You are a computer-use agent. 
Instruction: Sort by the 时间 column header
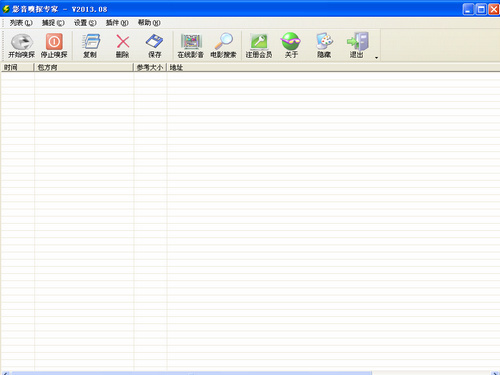tap(17, 67)
